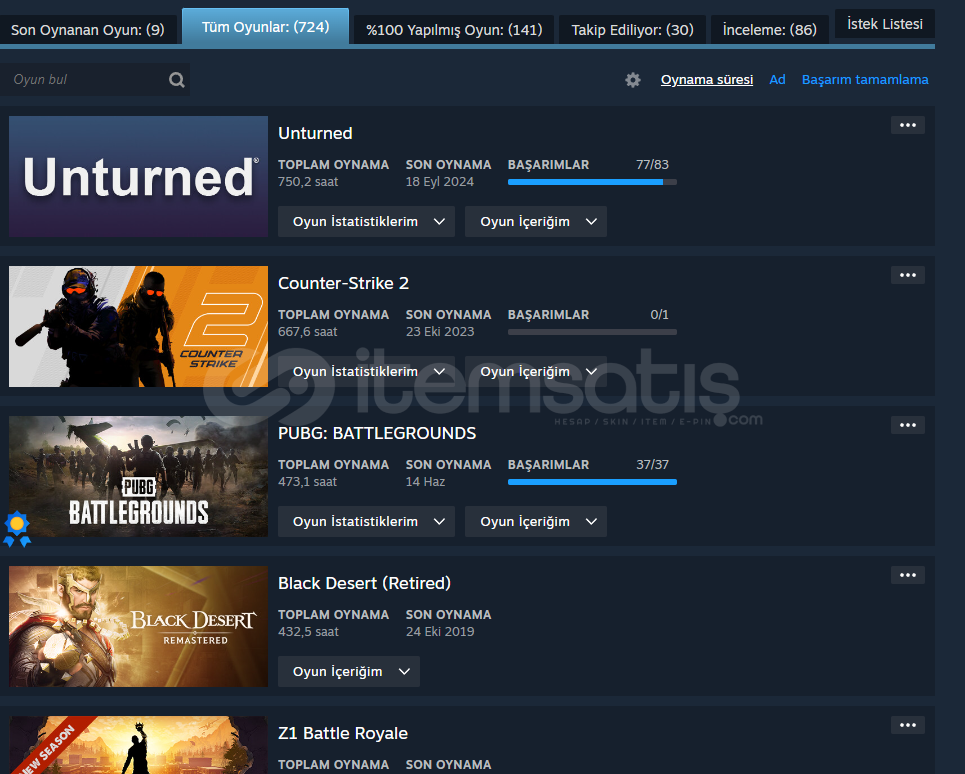Expand Unturned's Oyun İçeriğim dropdown
The height and width of the screenshot is (774, 965).
[535, 221]
